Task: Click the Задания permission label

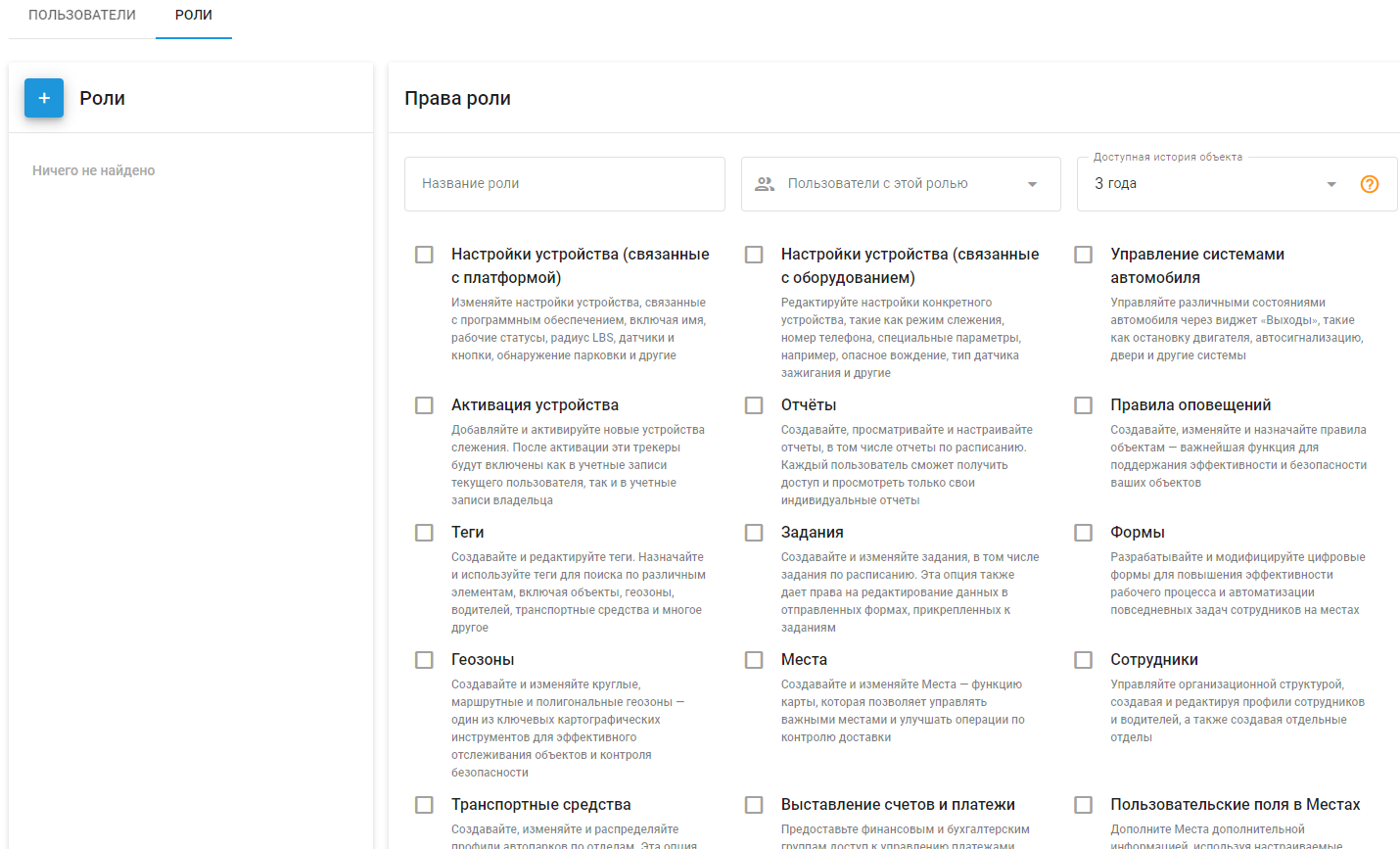Action: tap(813, 533)
